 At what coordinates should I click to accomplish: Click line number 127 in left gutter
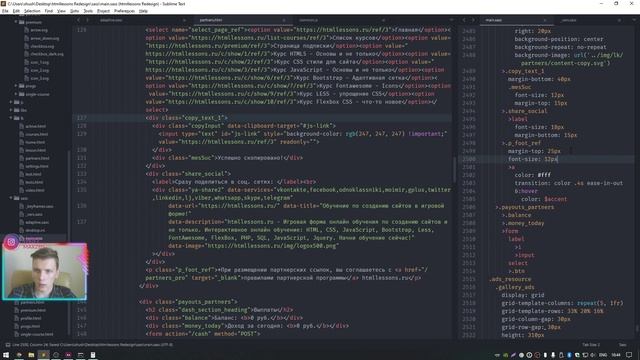tap(82, 118)
